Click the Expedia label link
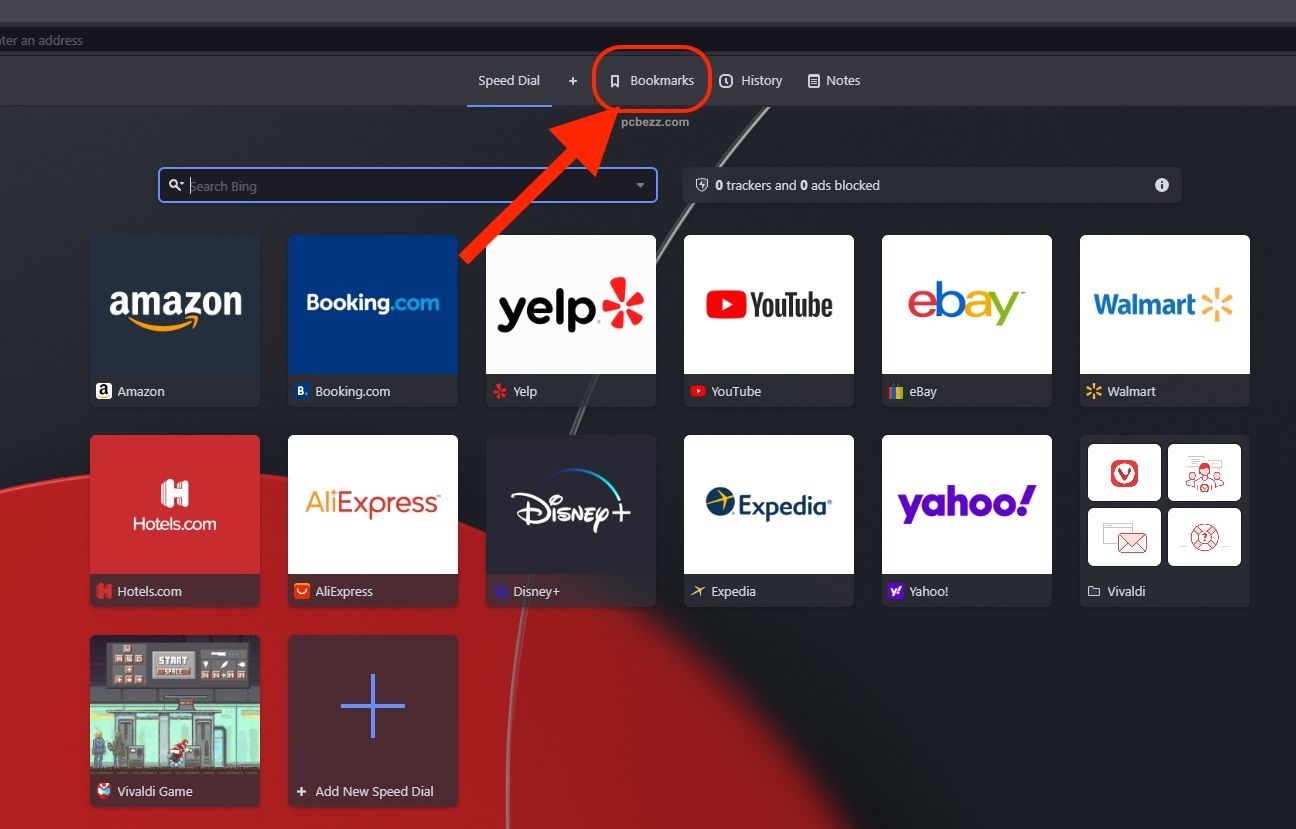This screenshot has width=1296, height=829. (733, 592)
